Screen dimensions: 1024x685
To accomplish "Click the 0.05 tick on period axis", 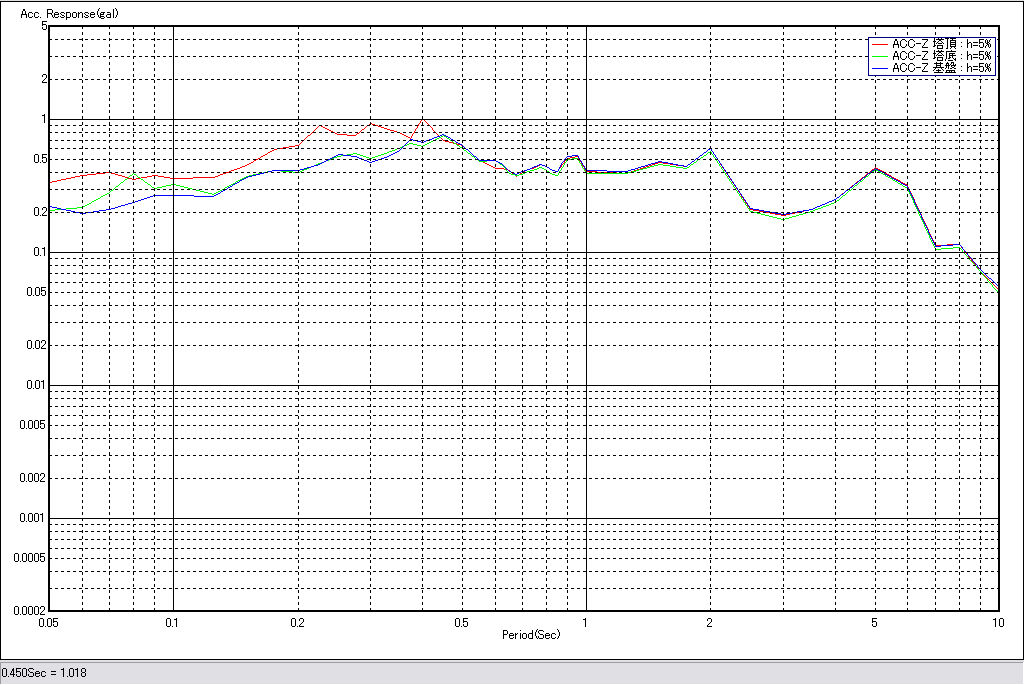I will click(48, 622).
